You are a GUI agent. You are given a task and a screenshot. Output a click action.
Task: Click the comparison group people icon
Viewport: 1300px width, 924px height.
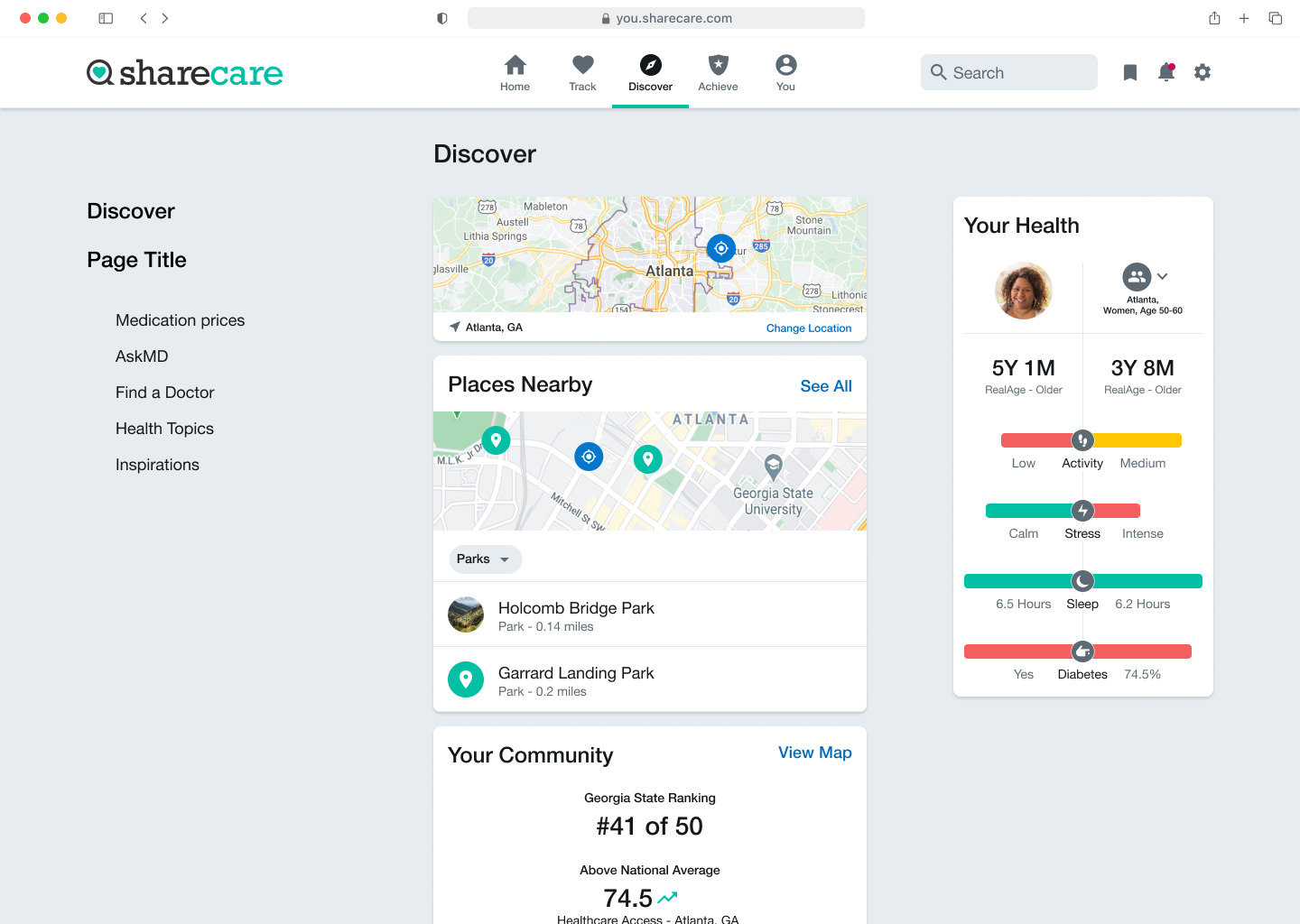click(1137, 276)
